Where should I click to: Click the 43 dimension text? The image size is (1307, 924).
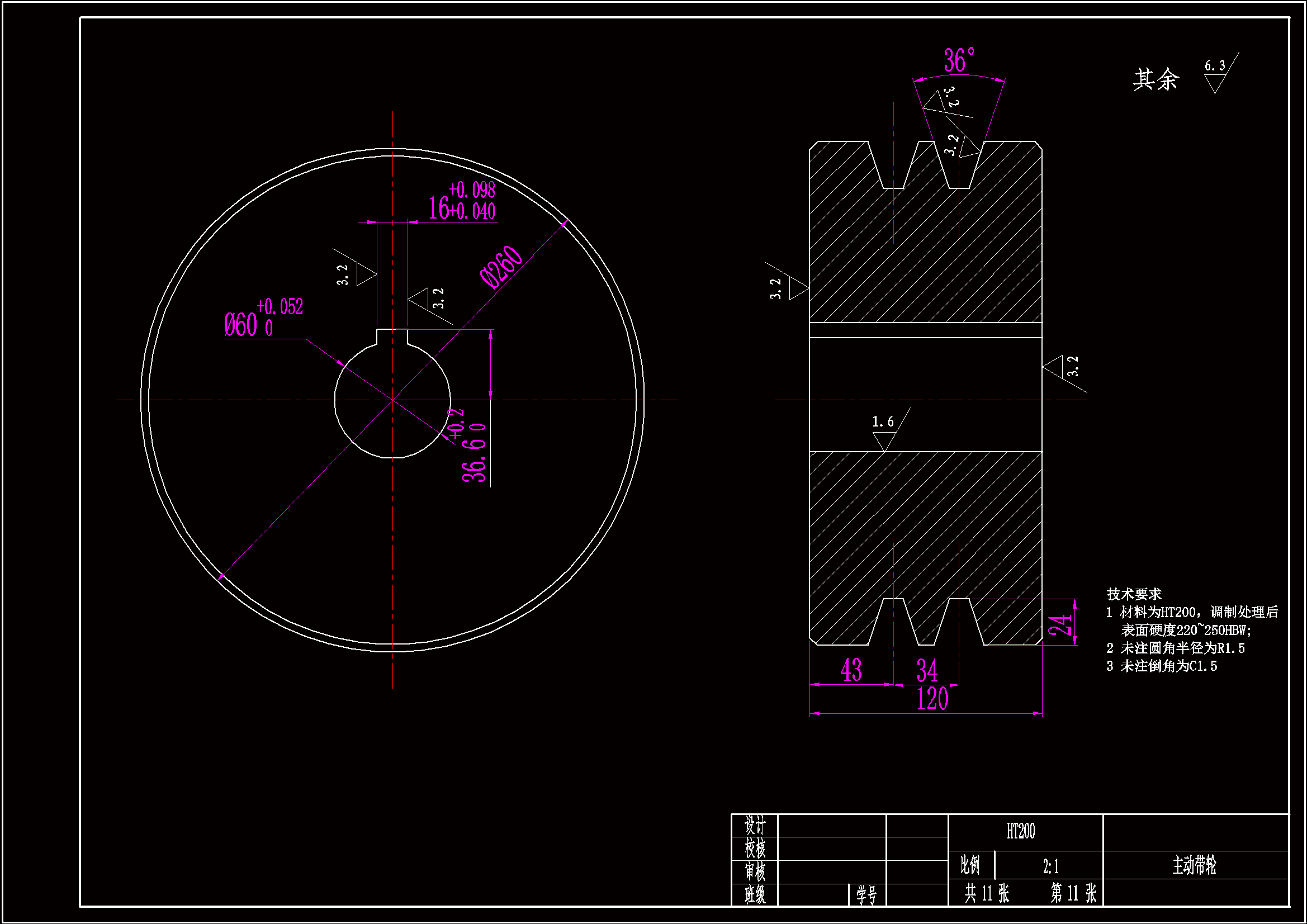click(851, 670)
